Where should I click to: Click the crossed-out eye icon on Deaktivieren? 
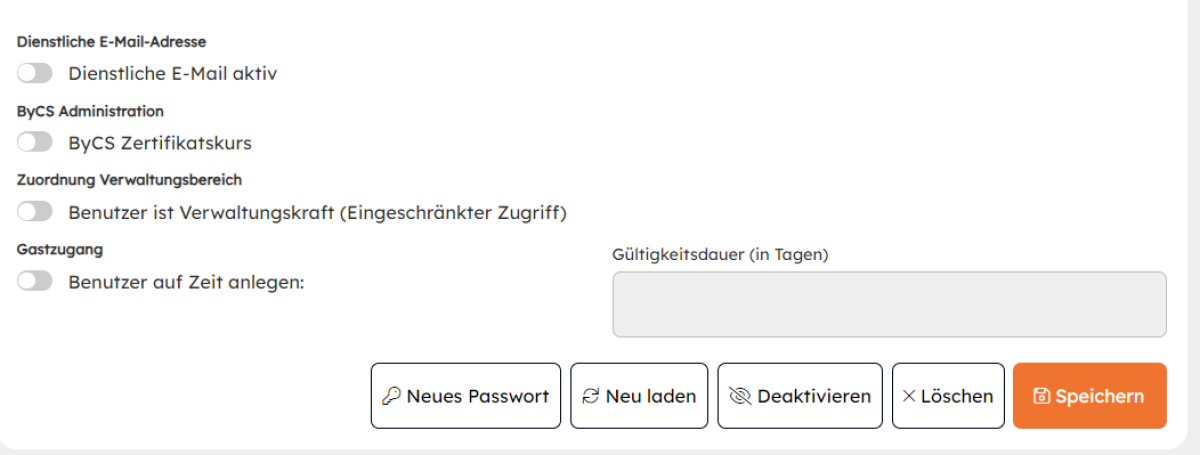coord(740,396)
